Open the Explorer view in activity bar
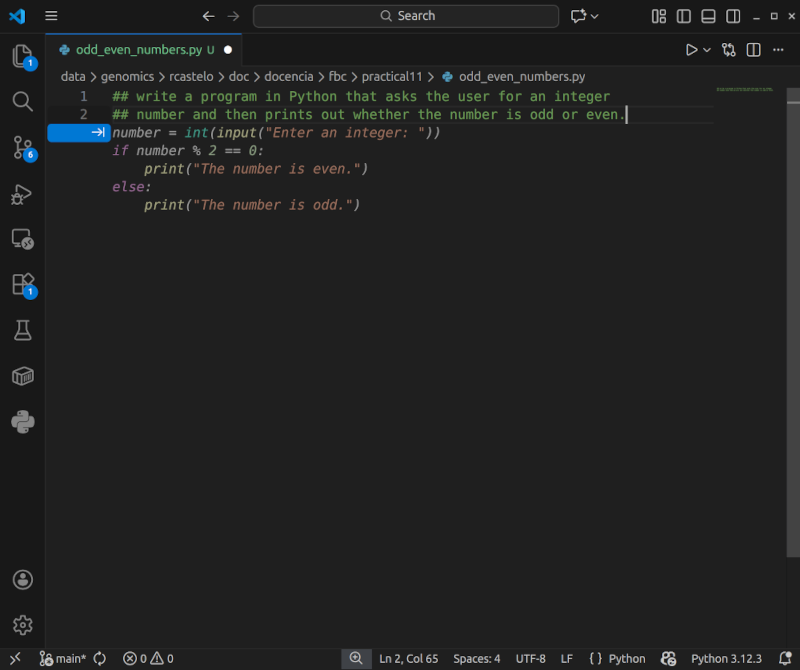The image size is (800, 670). click(x=22, y=57)
